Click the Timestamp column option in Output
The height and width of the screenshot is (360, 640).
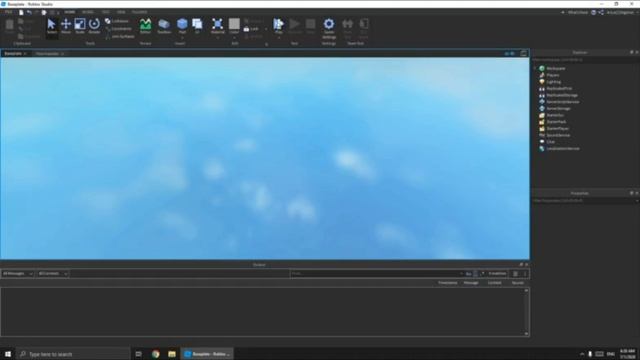pyautogui.click(x=447, y=283)
